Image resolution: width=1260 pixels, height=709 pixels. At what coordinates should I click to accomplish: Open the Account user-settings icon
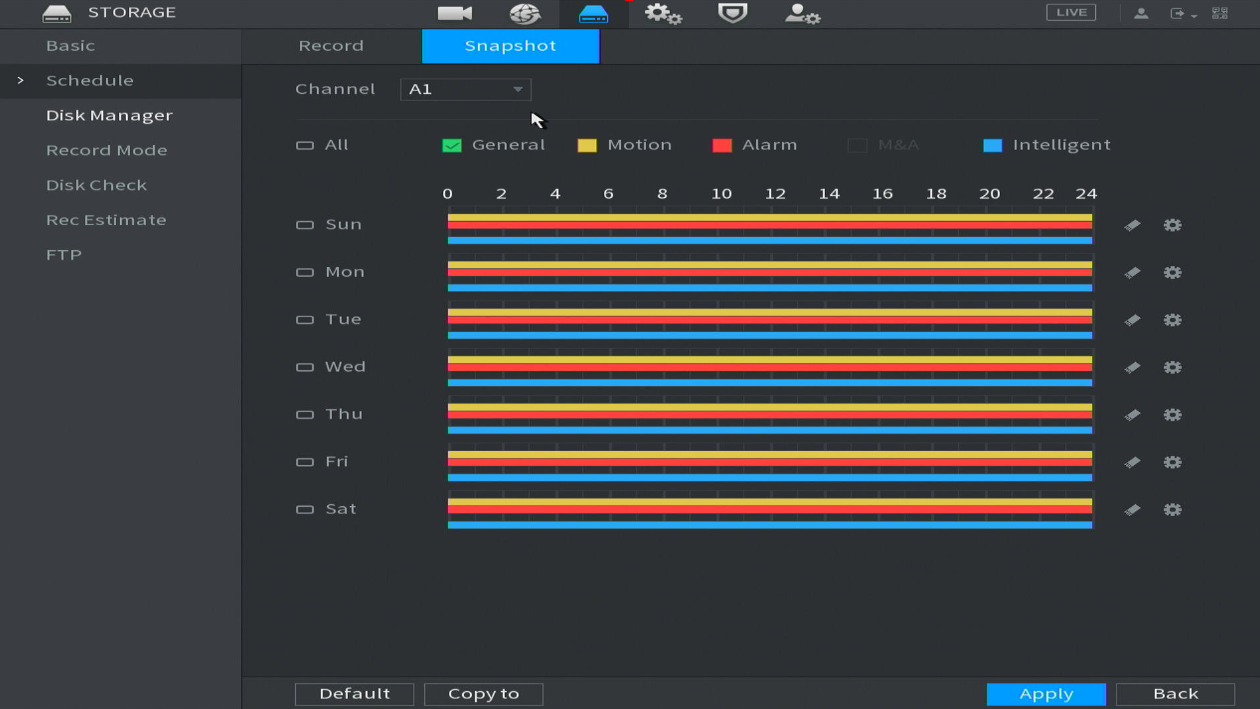click(802, 13)
